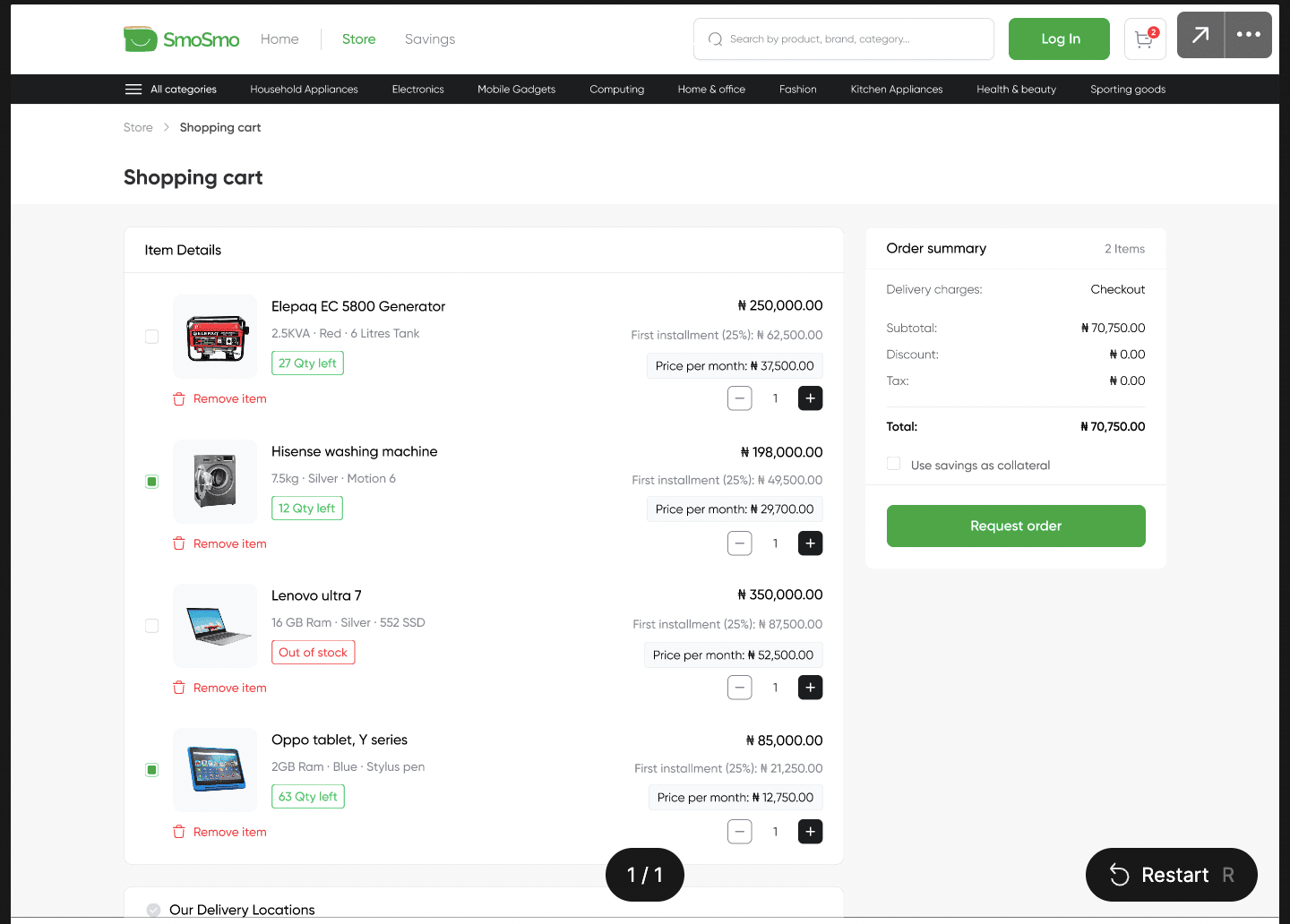1290x924 pixels.
Task: Click the Elepaq generator thumbnail
Action: pyautogui.click(x=215, y=337)
